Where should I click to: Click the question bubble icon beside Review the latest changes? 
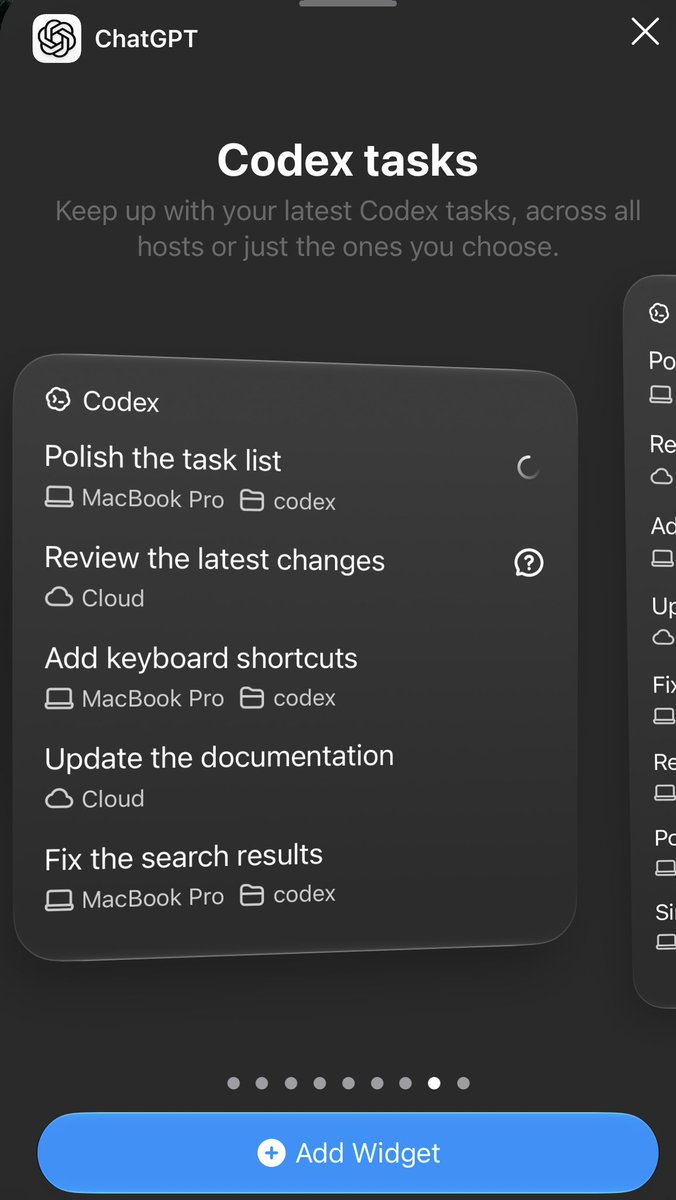[529, 563]
